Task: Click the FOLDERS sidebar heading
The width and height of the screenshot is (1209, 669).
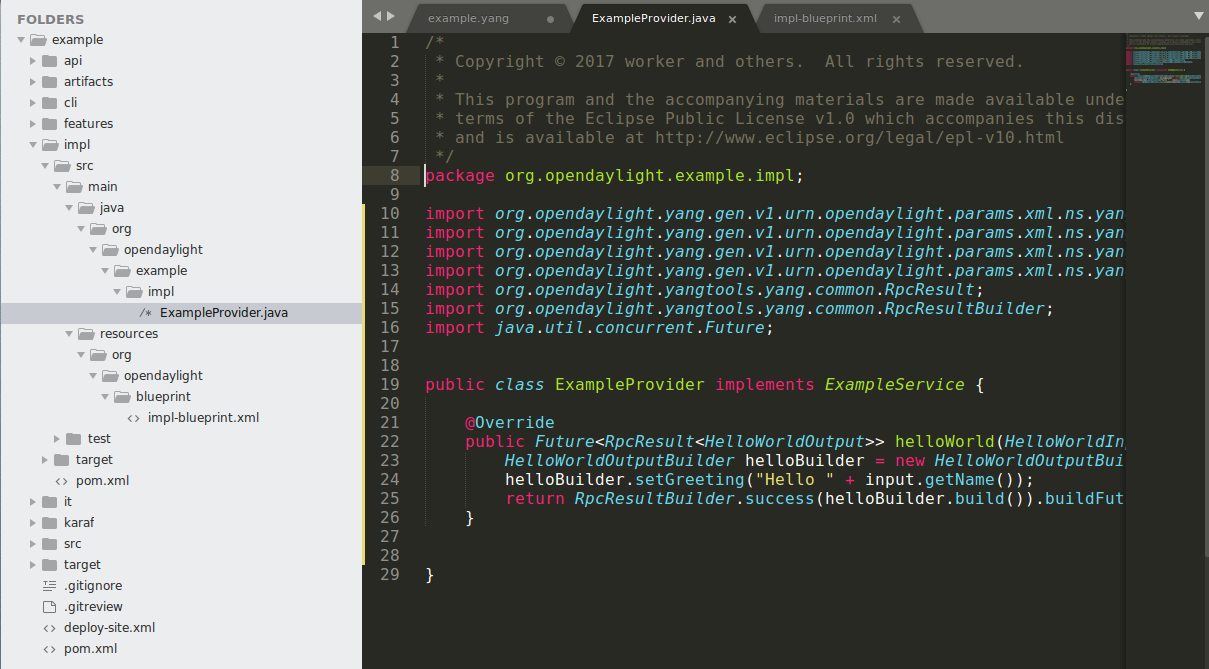Action: [51, 19]
